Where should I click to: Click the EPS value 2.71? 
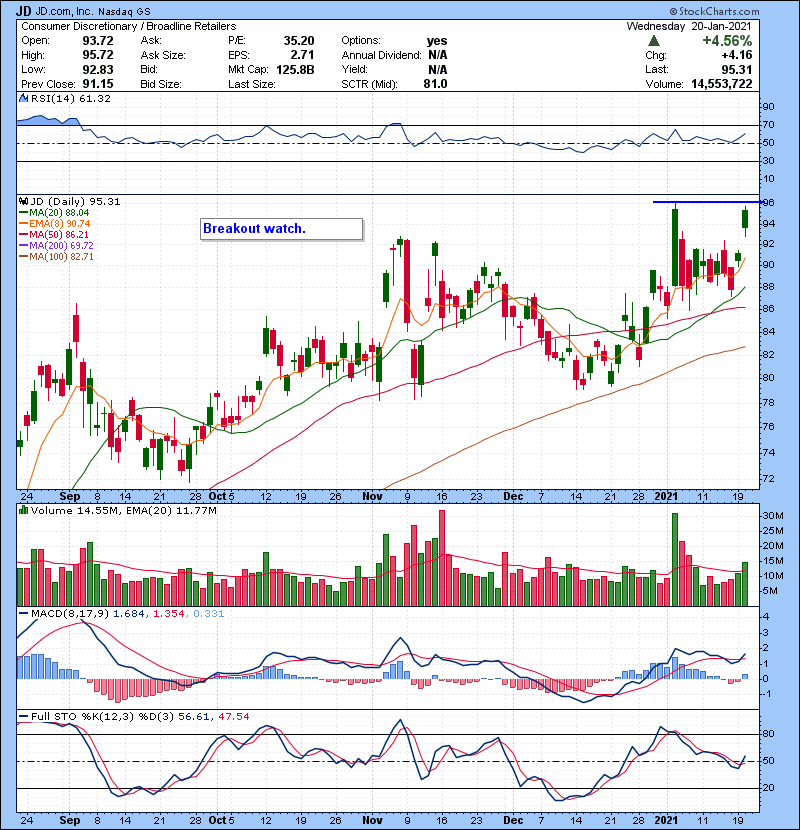click(x=302, y=55)
